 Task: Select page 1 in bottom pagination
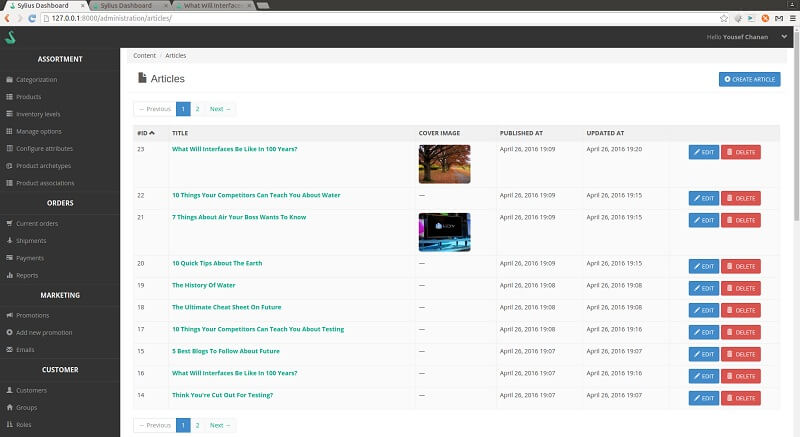(x=183, y=425)
